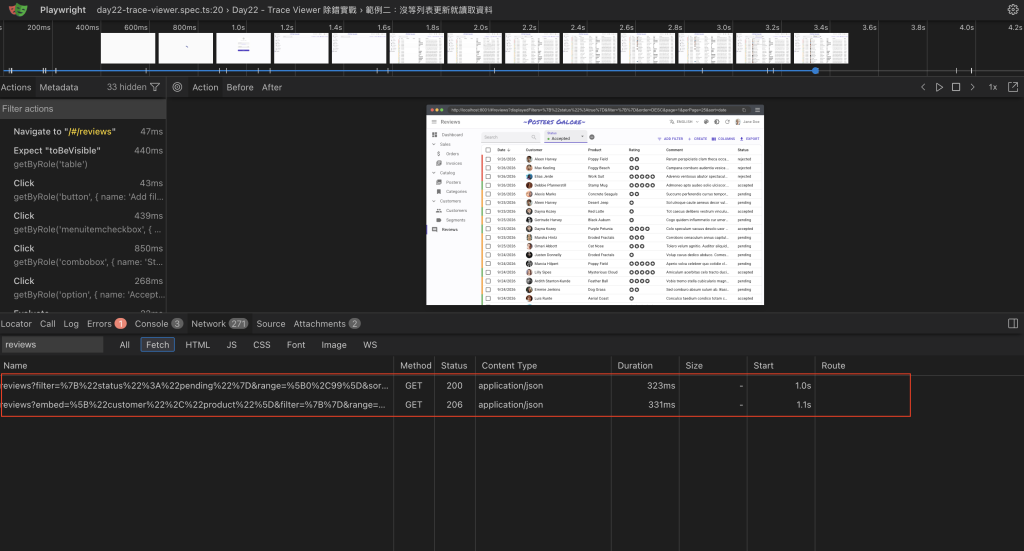This screenshot has height=551, width=1024.
Task: Click the Export icon button in the snapshot
Action: (x=750, y=138)
